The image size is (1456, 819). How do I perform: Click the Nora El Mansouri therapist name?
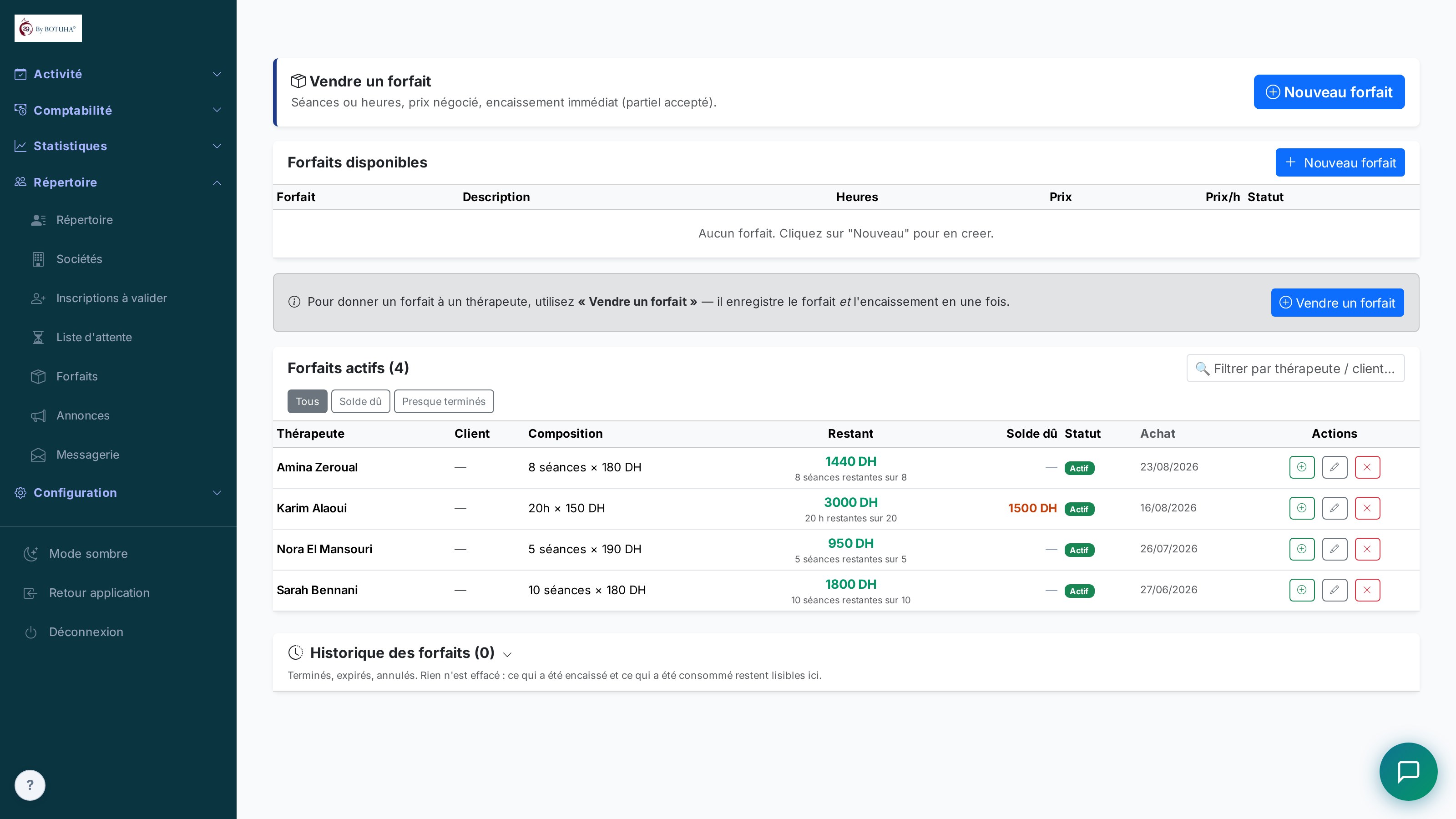324,549
